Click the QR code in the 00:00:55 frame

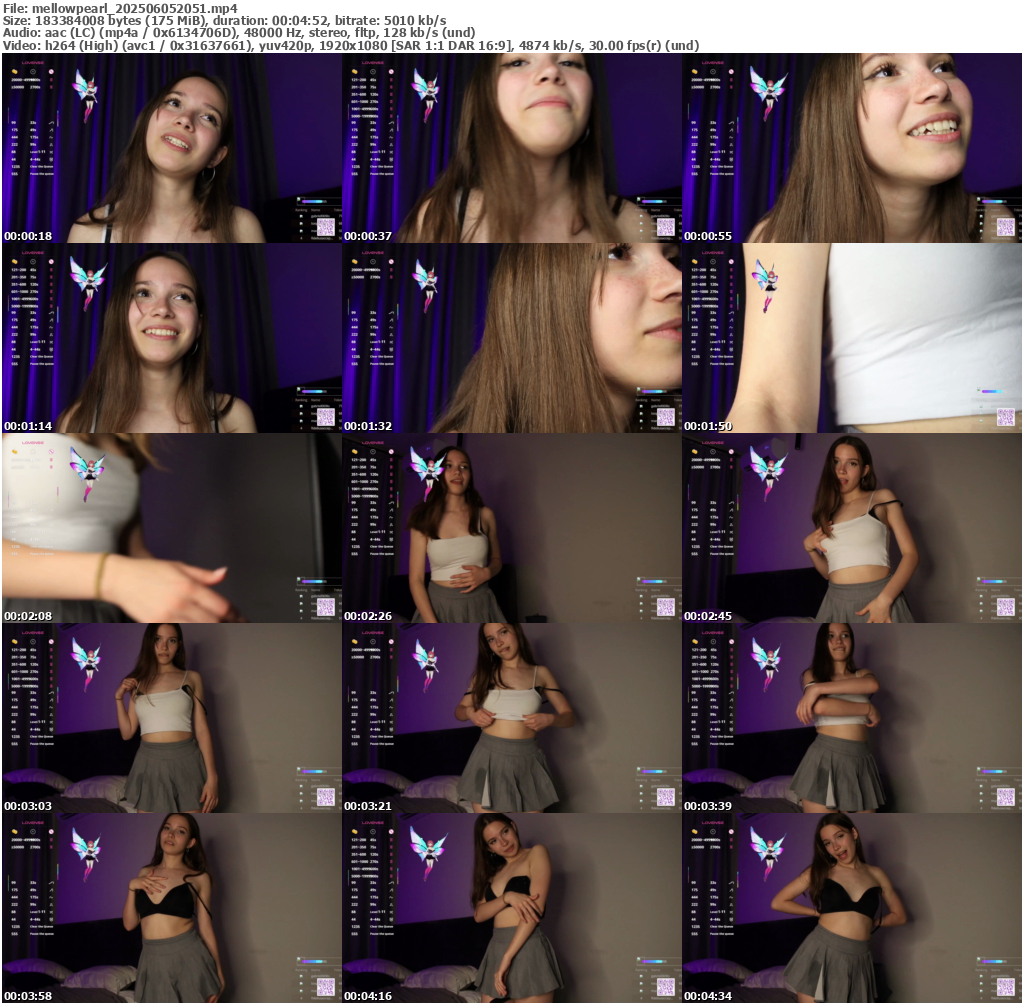1005,227
